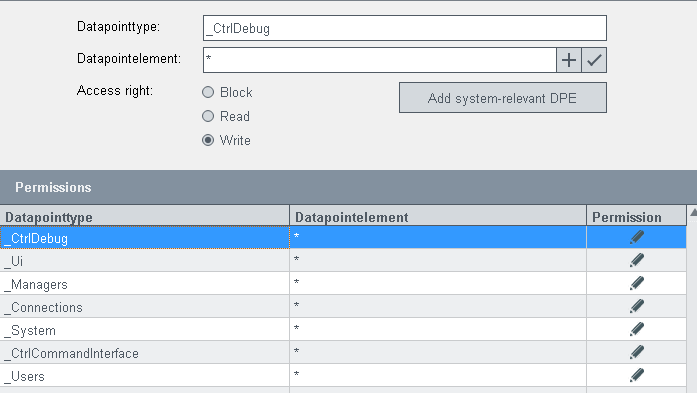Click Add system-relevant DPE button

[x=503, y=98]
